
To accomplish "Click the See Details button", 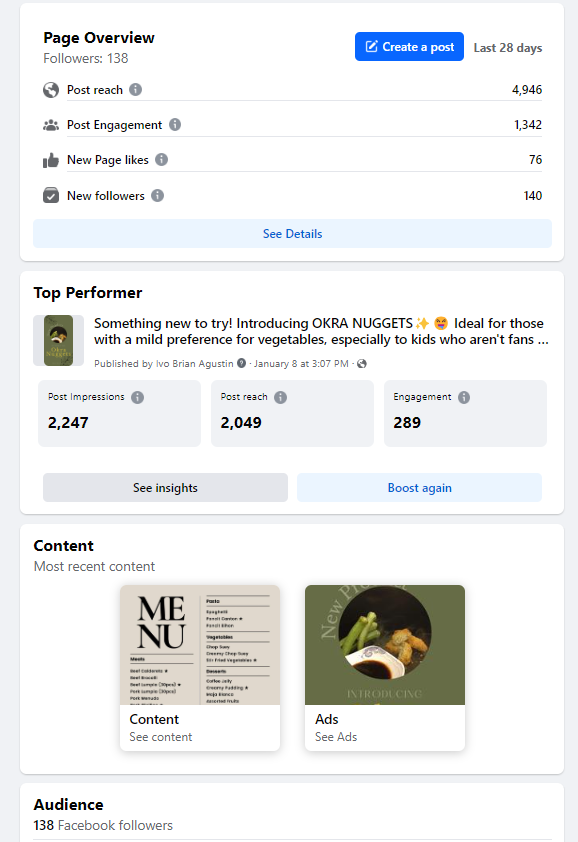I will coord(292,234).
